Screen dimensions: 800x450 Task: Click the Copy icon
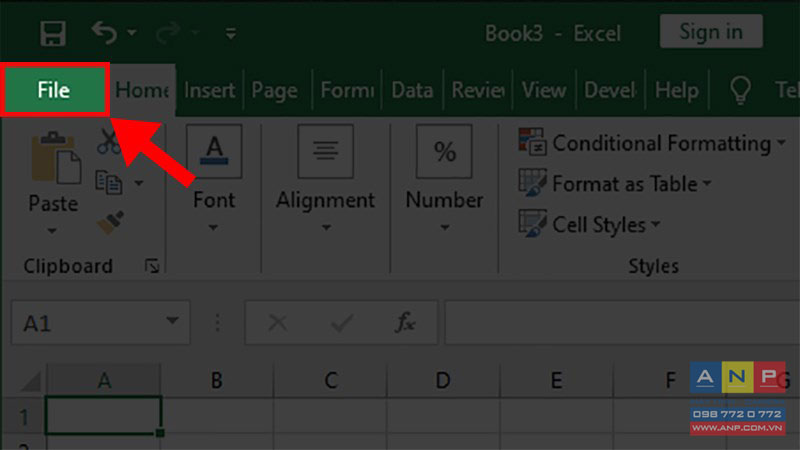[x=109, y=182]
